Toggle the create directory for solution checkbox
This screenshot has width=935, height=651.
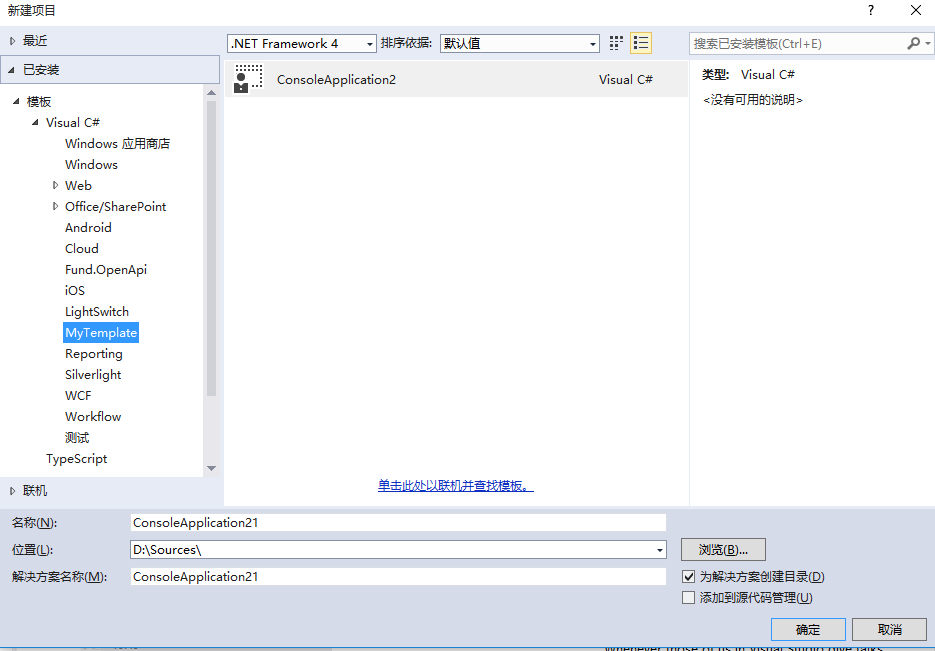click(x=689, y=576)
